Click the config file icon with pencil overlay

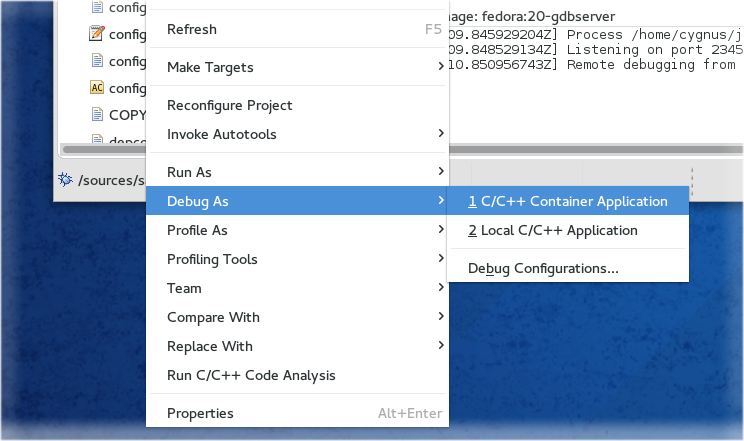pyautogui.click(x=97, y=33)
